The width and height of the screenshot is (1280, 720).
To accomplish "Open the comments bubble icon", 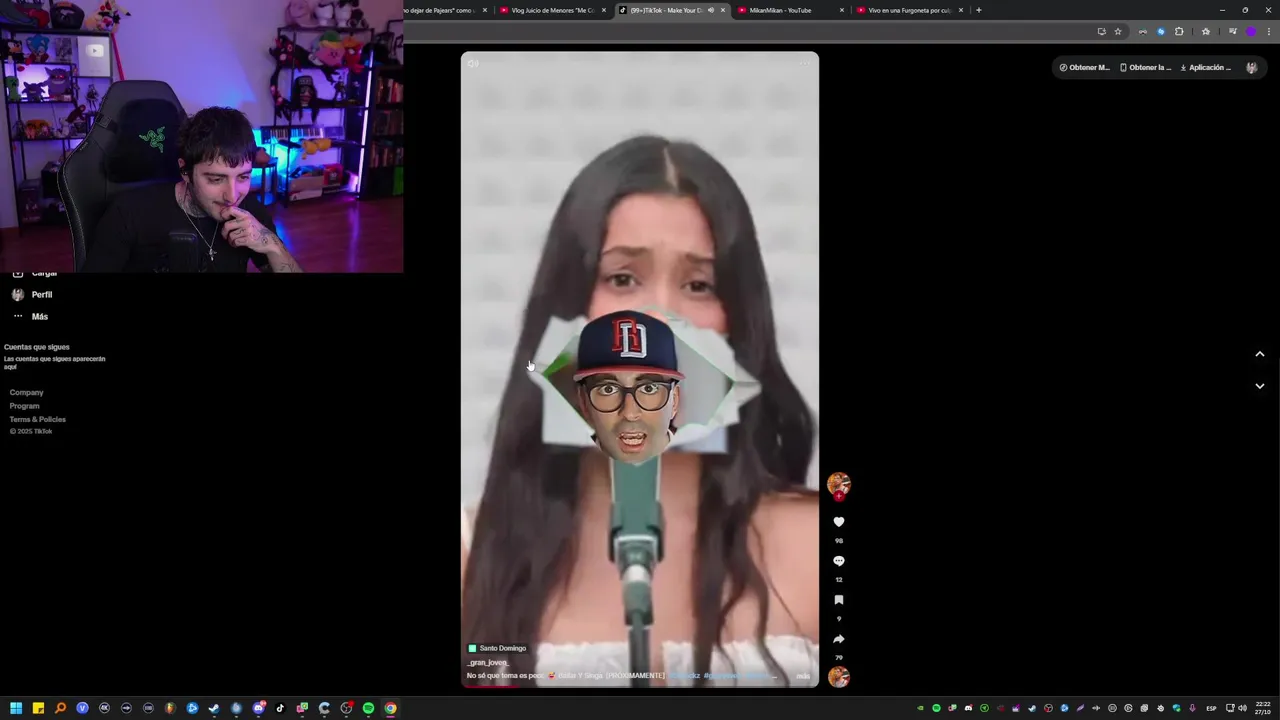I will coord(839,561).
